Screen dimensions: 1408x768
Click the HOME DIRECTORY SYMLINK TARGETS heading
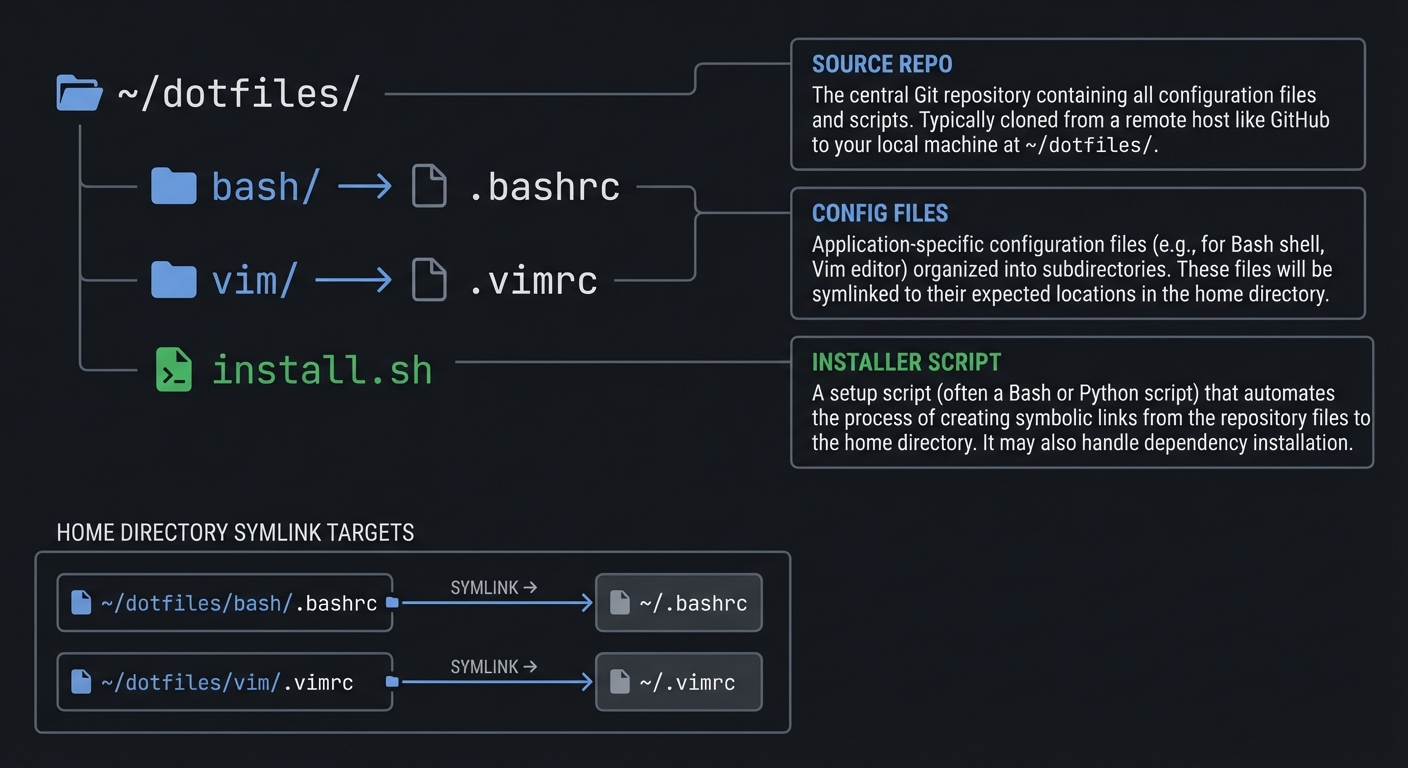click(x=237, y=532)
